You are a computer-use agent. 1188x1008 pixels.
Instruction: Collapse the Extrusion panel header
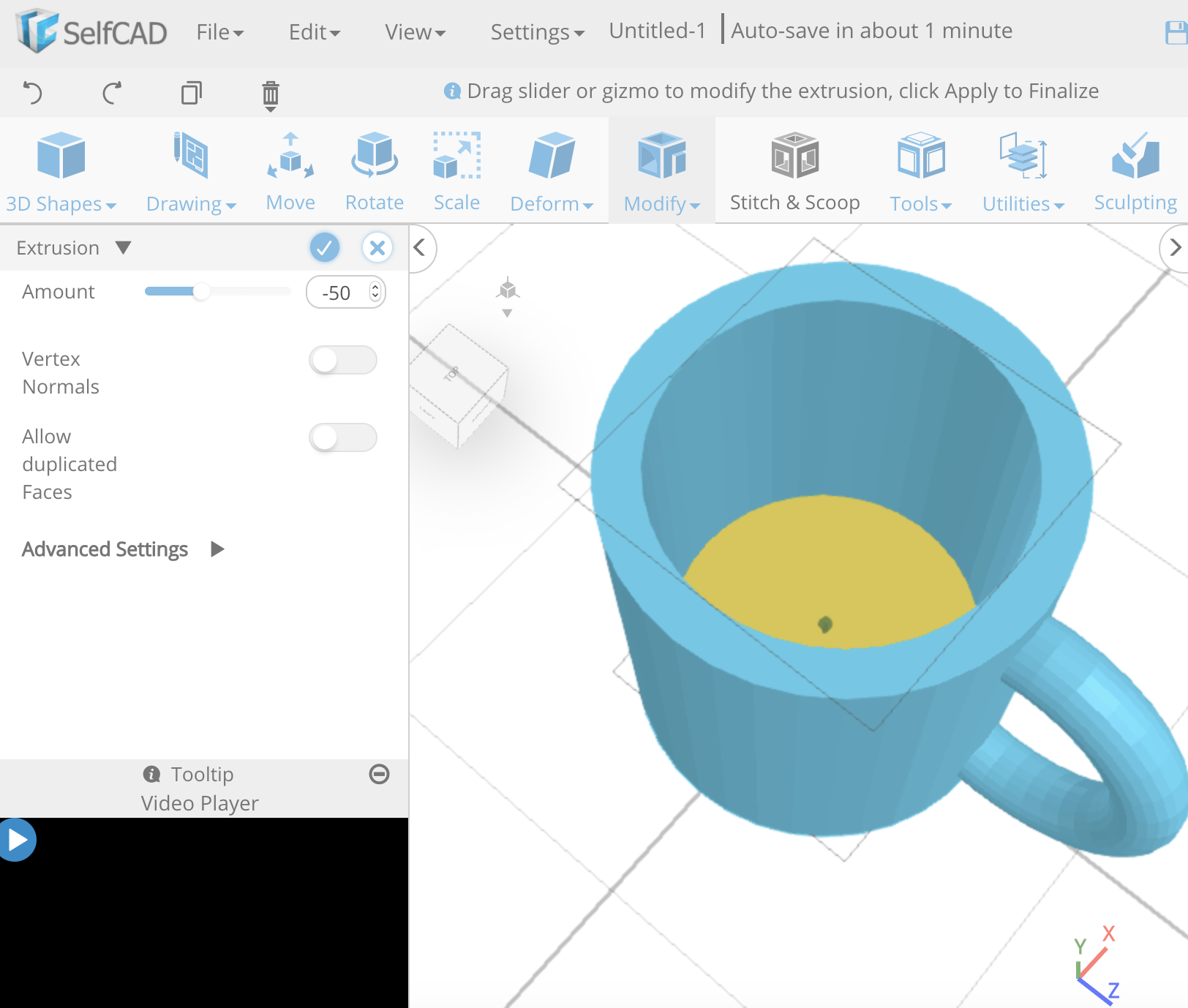123,248
